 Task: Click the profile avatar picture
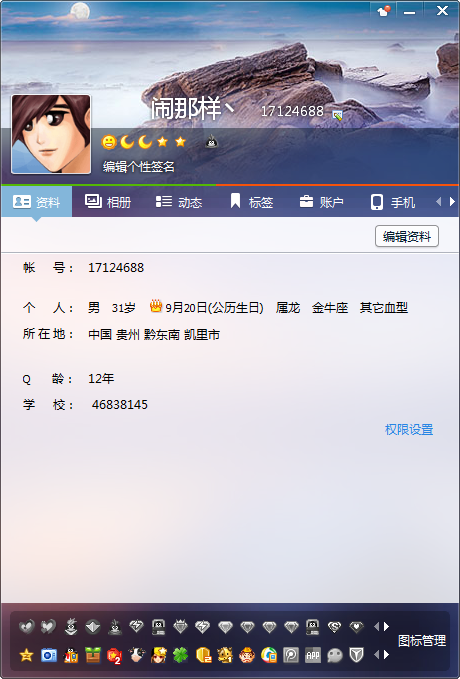(51, 134)
